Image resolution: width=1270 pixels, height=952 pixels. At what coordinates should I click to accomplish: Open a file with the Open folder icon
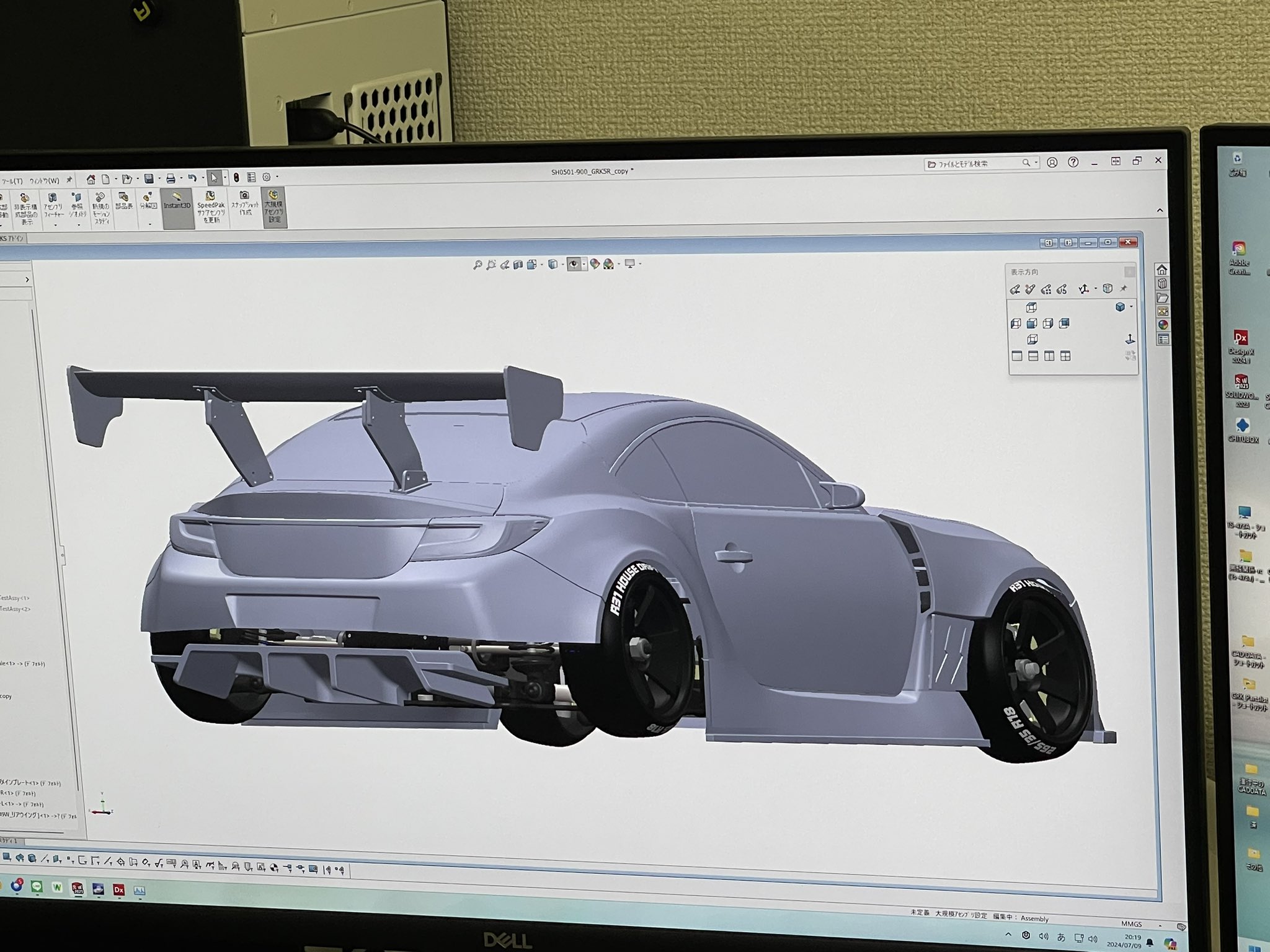[127, 179]
